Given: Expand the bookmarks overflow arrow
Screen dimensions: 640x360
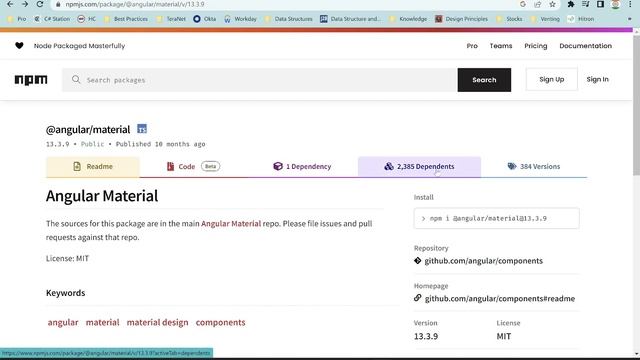Looking at the screenshot, I should [x=629, y=19].
